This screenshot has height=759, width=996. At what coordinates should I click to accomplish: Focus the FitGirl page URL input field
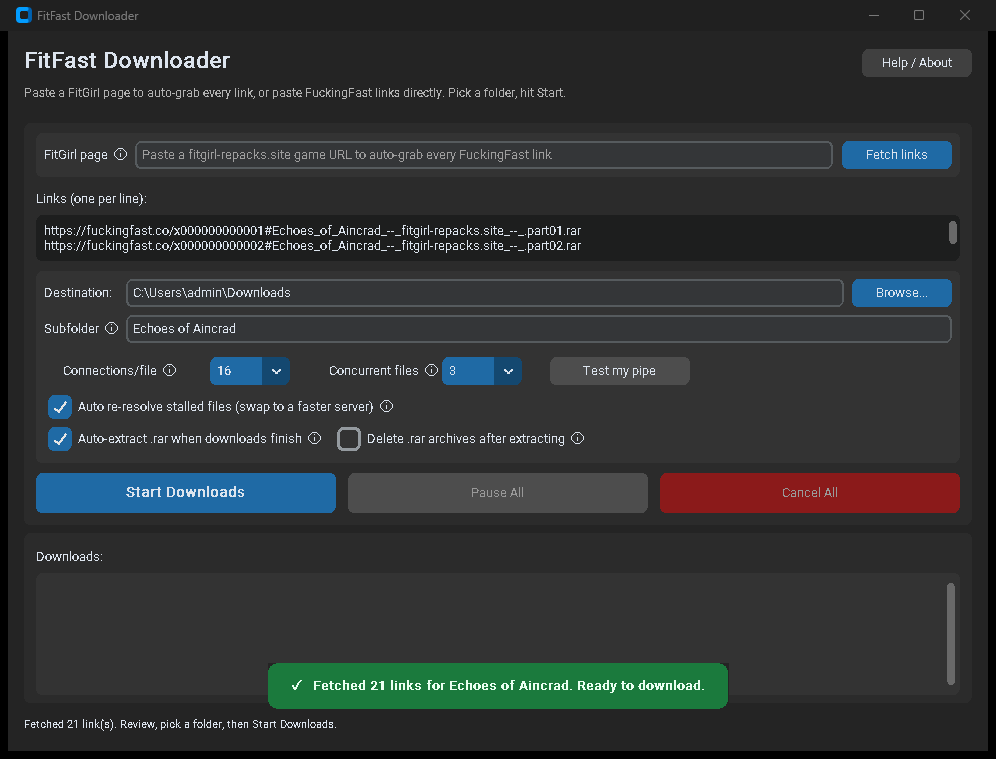point(483,154)
